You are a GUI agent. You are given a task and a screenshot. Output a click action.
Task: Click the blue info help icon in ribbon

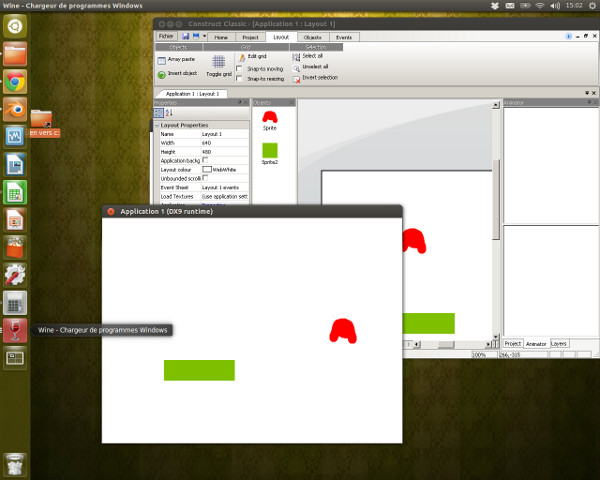pos(568,36)
